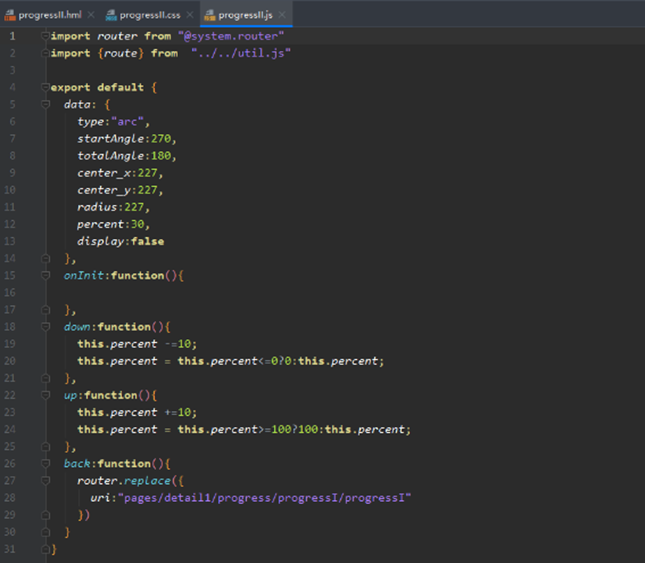The height and width of the screenshot is (563, 645).
Task: Click line number 1 in the gutter
Action: point(12,36)
